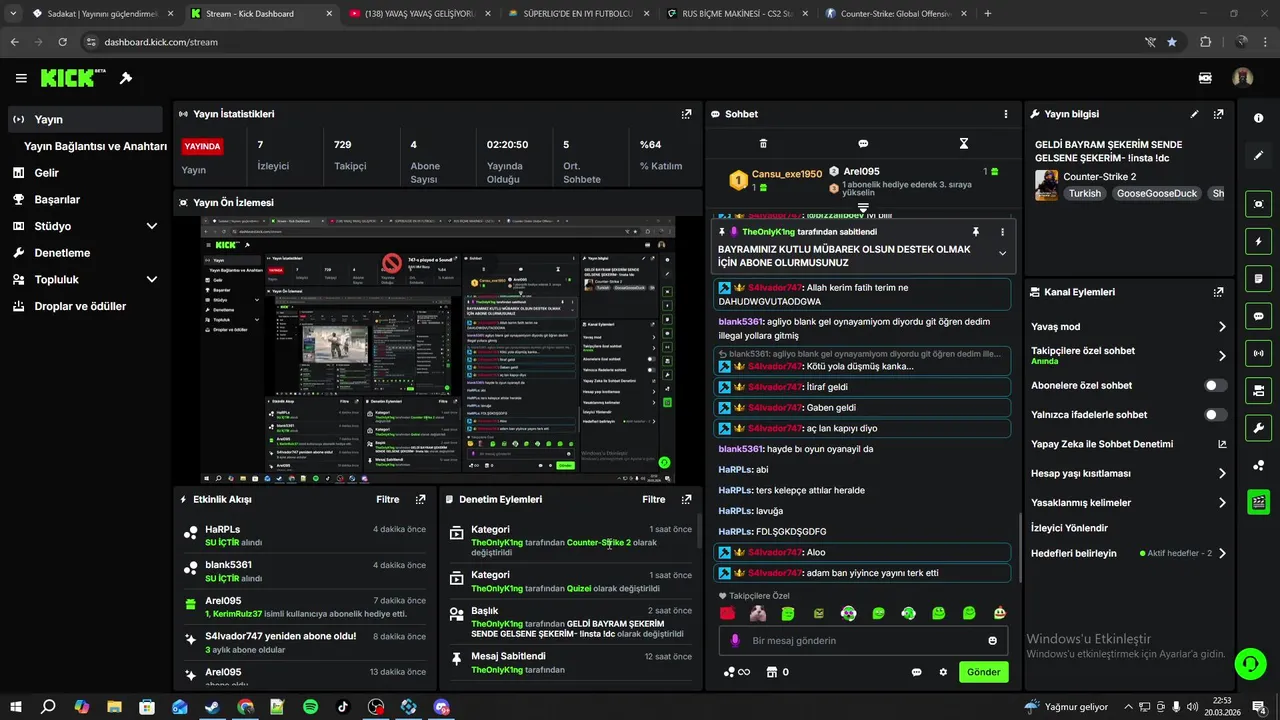Click the wrench icon in the right sidebar
This screenshot has height=720, width=1280.
tap(1258, 428)
